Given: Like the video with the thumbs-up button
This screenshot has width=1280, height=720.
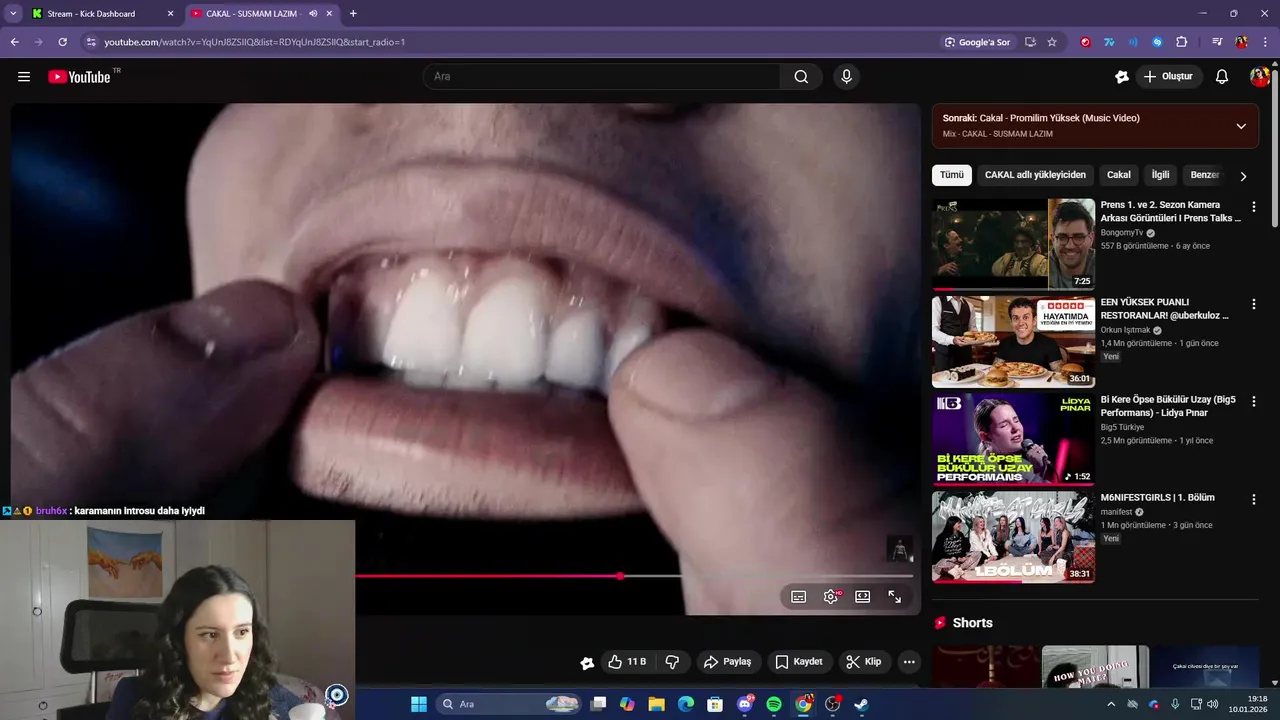Looking at the screenshot, I should tap(627, 662).
